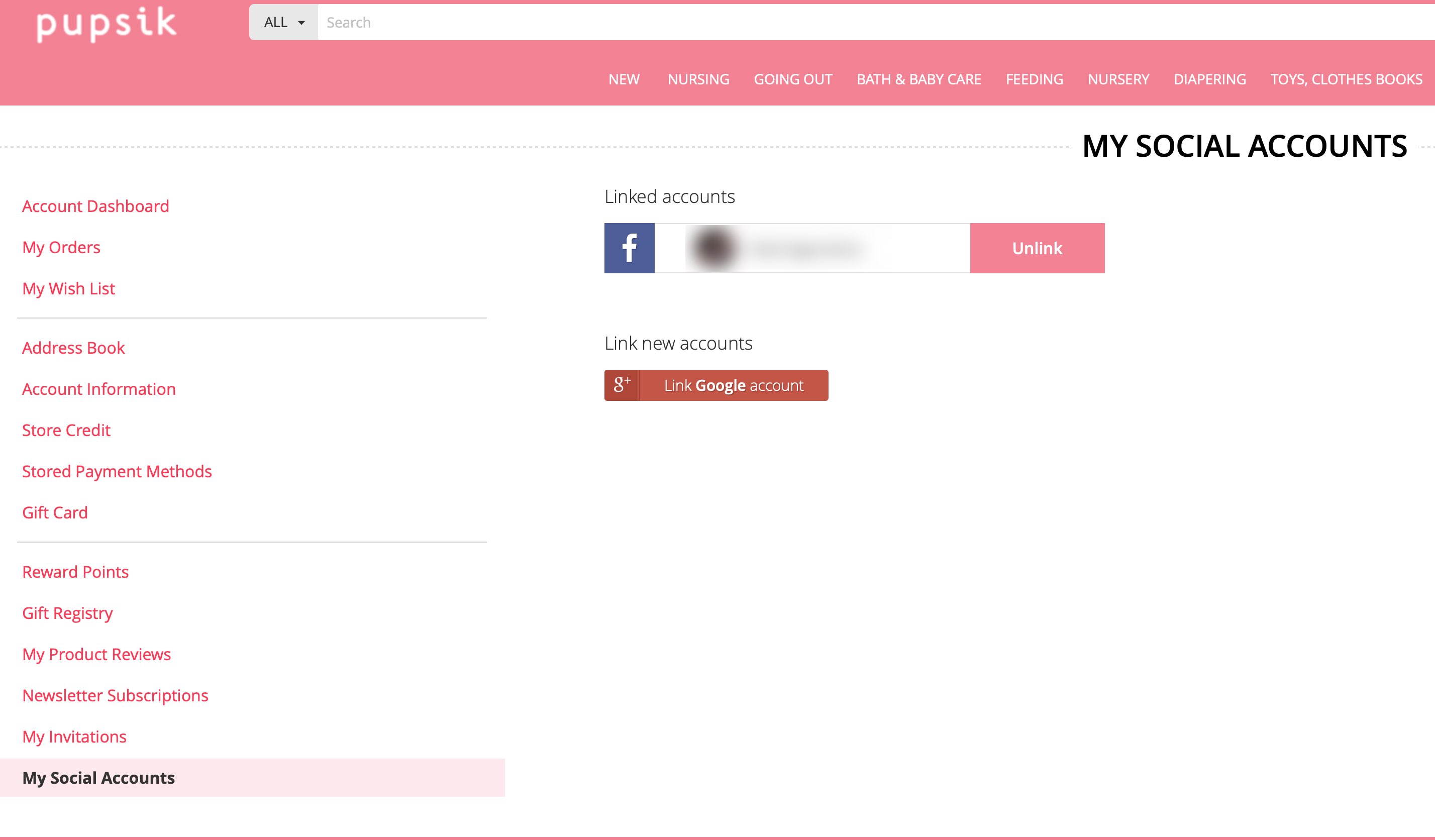Click the Google+ icon on link button
This screenshot has width=1435, height=840.
621,385
